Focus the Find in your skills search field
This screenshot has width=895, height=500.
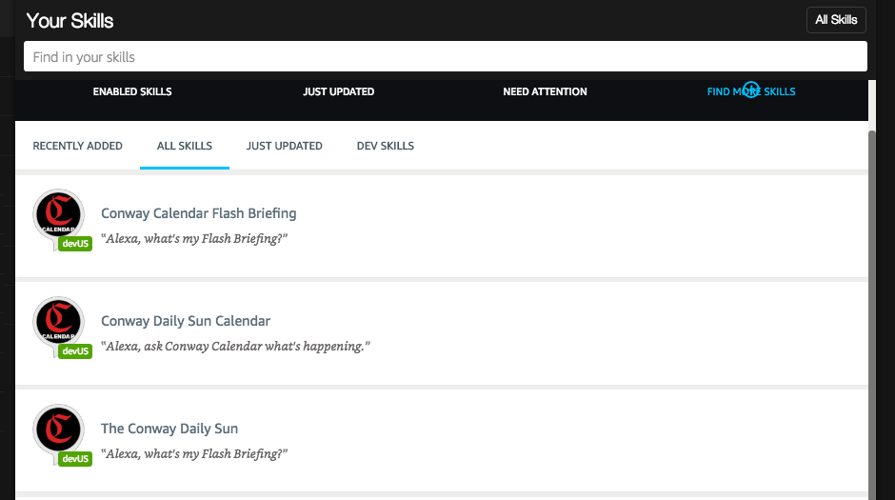[x=445, y=57]
